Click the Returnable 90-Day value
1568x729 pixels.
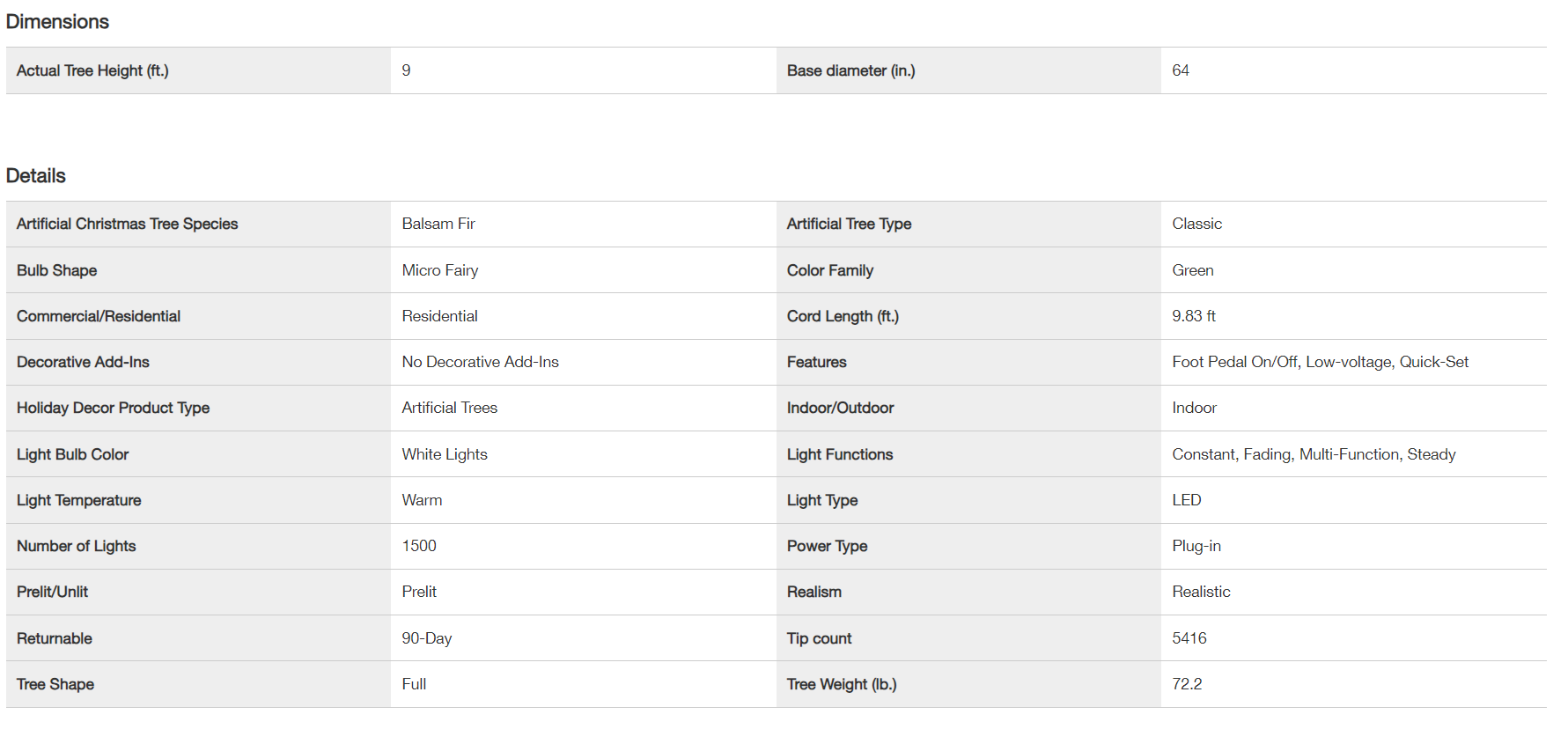click(x=427, y=638)
